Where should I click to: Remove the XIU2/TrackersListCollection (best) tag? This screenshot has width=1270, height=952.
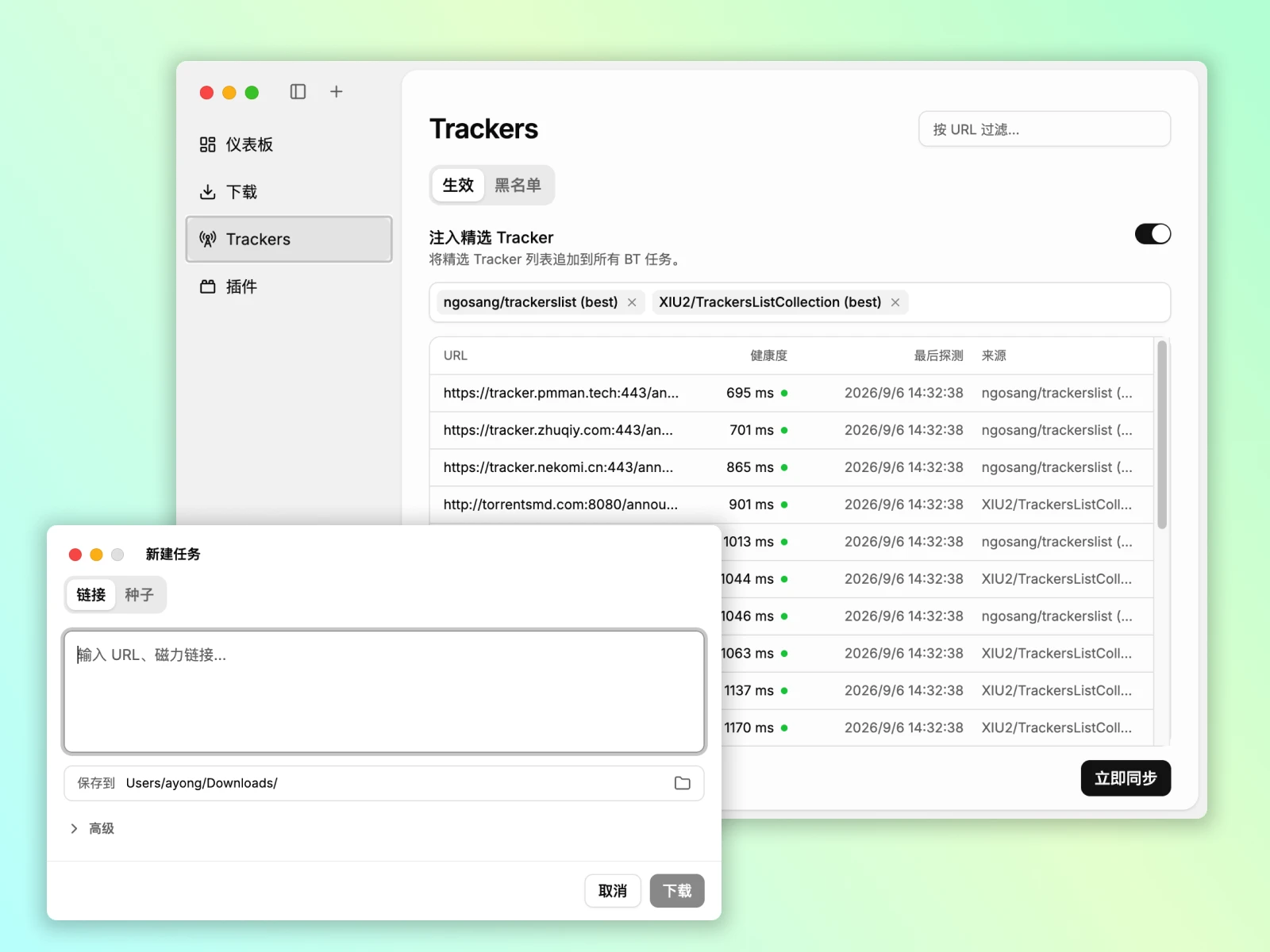click(x=895, y=302)
